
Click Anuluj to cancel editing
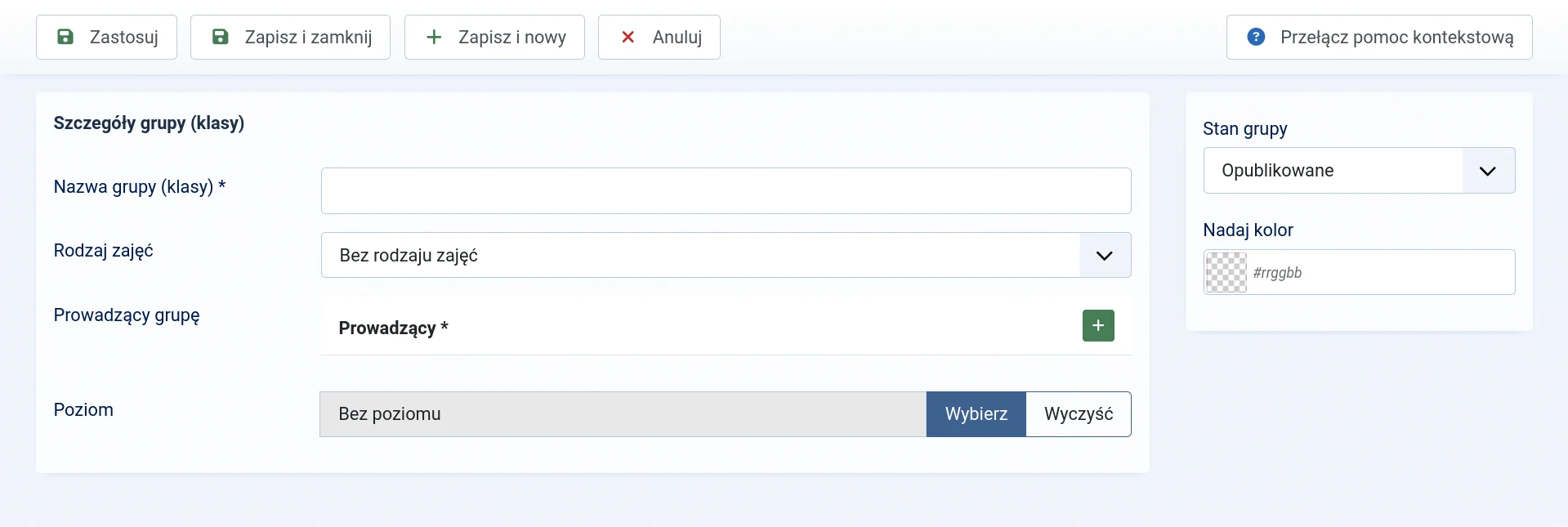click(659, 37)
